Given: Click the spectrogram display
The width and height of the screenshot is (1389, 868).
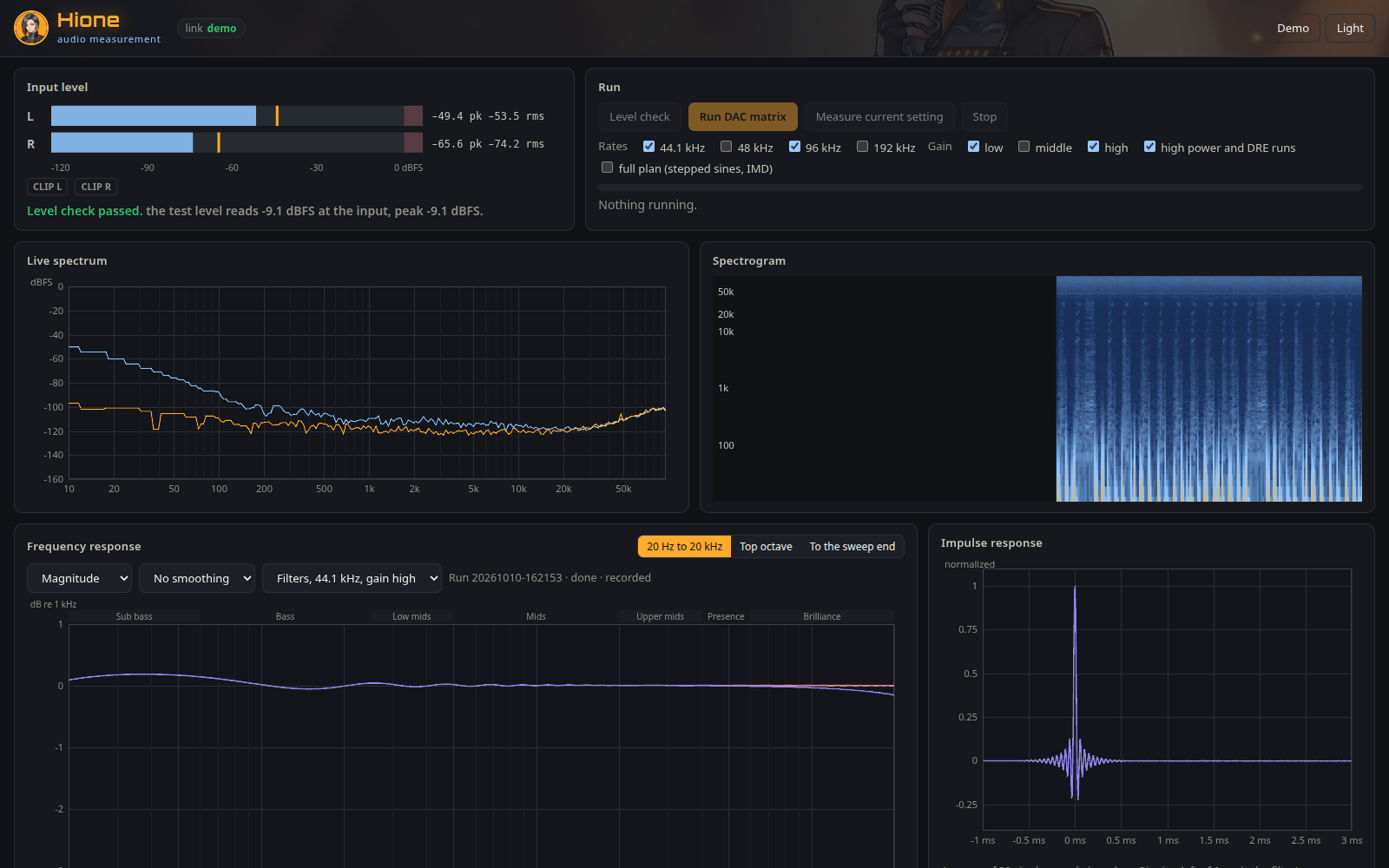Looking at the screenshot, I should point(1037,389).
